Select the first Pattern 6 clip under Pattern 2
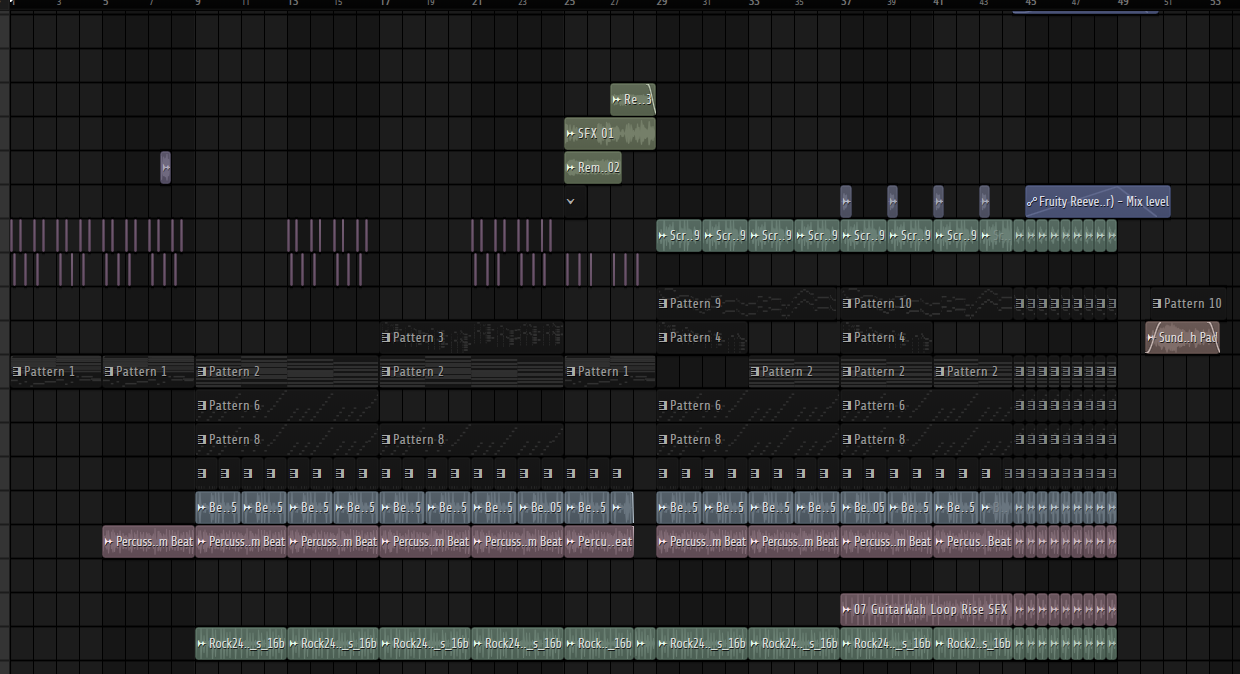The height and width of the screenshot is (674, 1240). [287, 405]
